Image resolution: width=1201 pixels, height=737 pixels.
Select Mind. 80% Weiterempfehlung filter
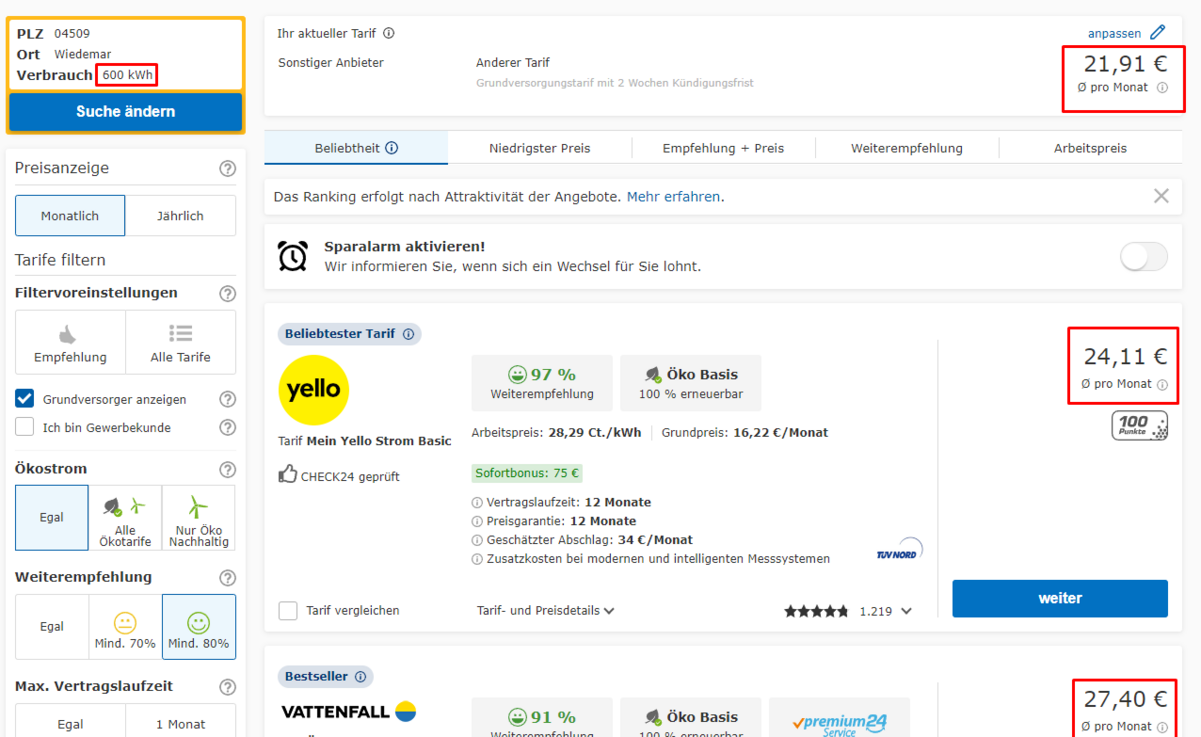point(199,627)
